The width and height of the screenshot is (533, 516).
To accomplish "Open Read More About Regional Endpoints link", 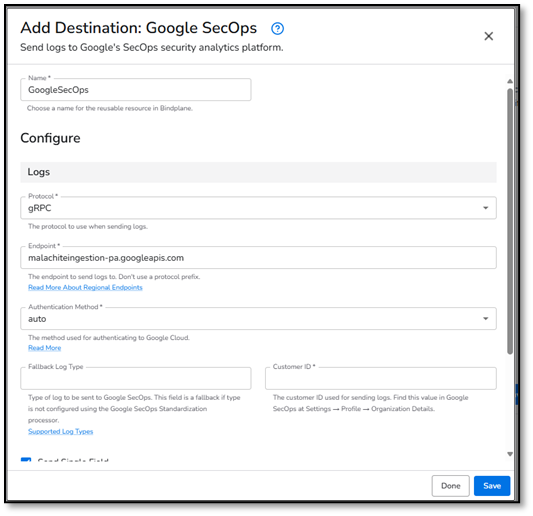I will coord(85,288).
